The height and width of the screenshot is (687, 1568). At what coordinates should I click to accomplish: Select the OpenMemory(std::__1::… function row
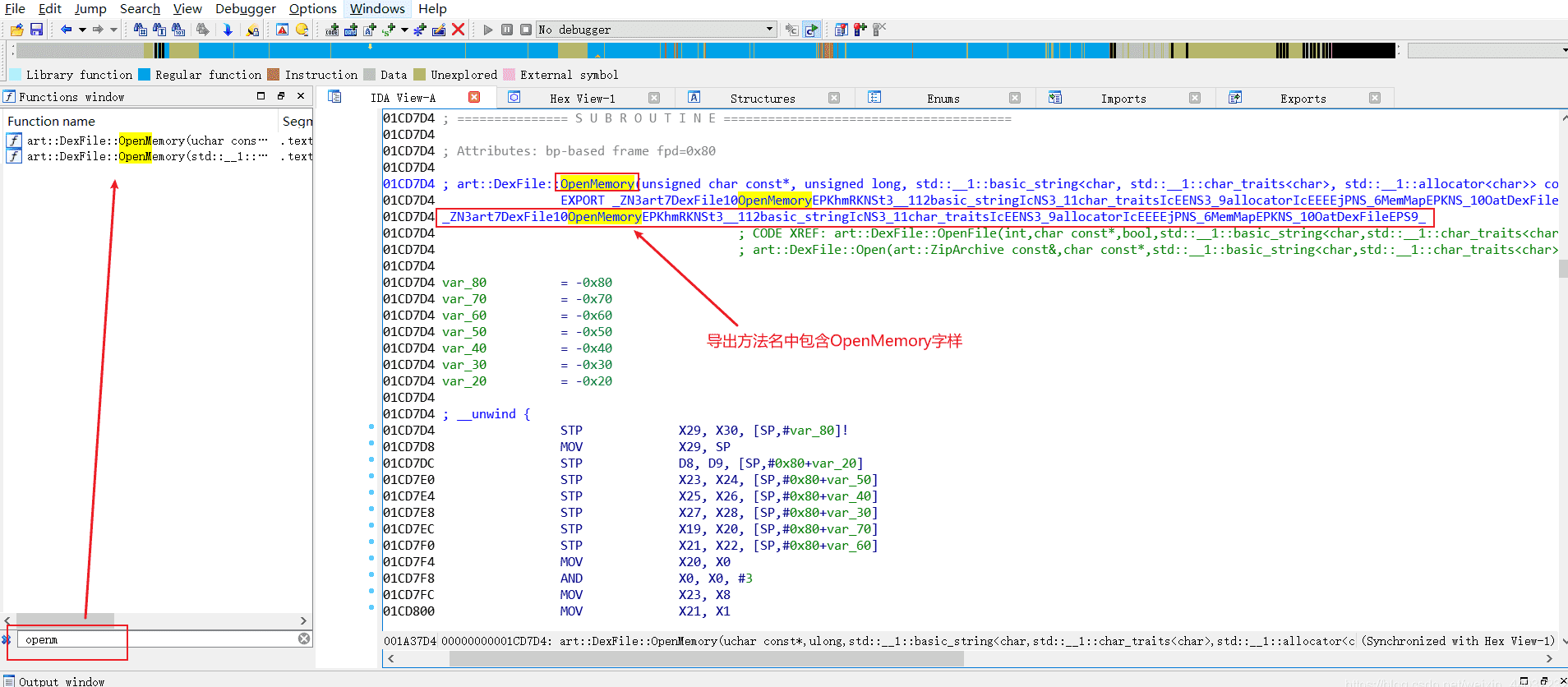[x=158, y=156]
